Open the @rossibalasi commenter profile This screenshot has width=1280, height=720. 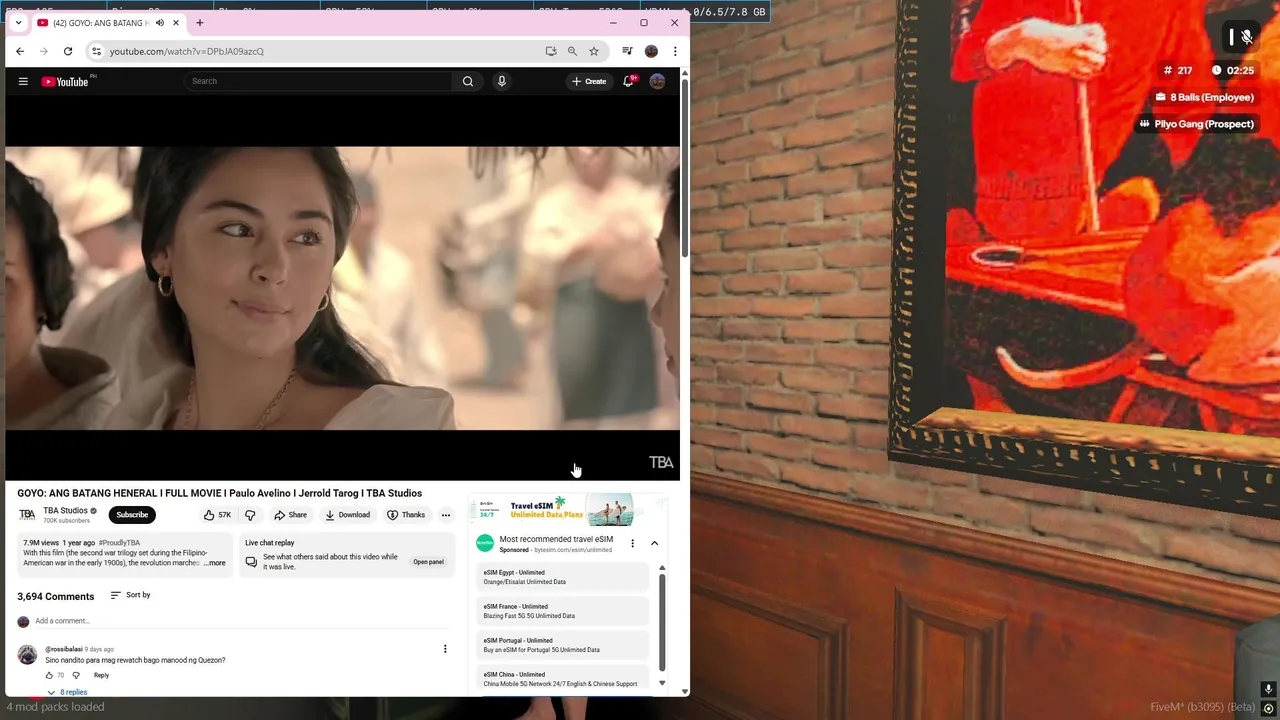(64, 649)
